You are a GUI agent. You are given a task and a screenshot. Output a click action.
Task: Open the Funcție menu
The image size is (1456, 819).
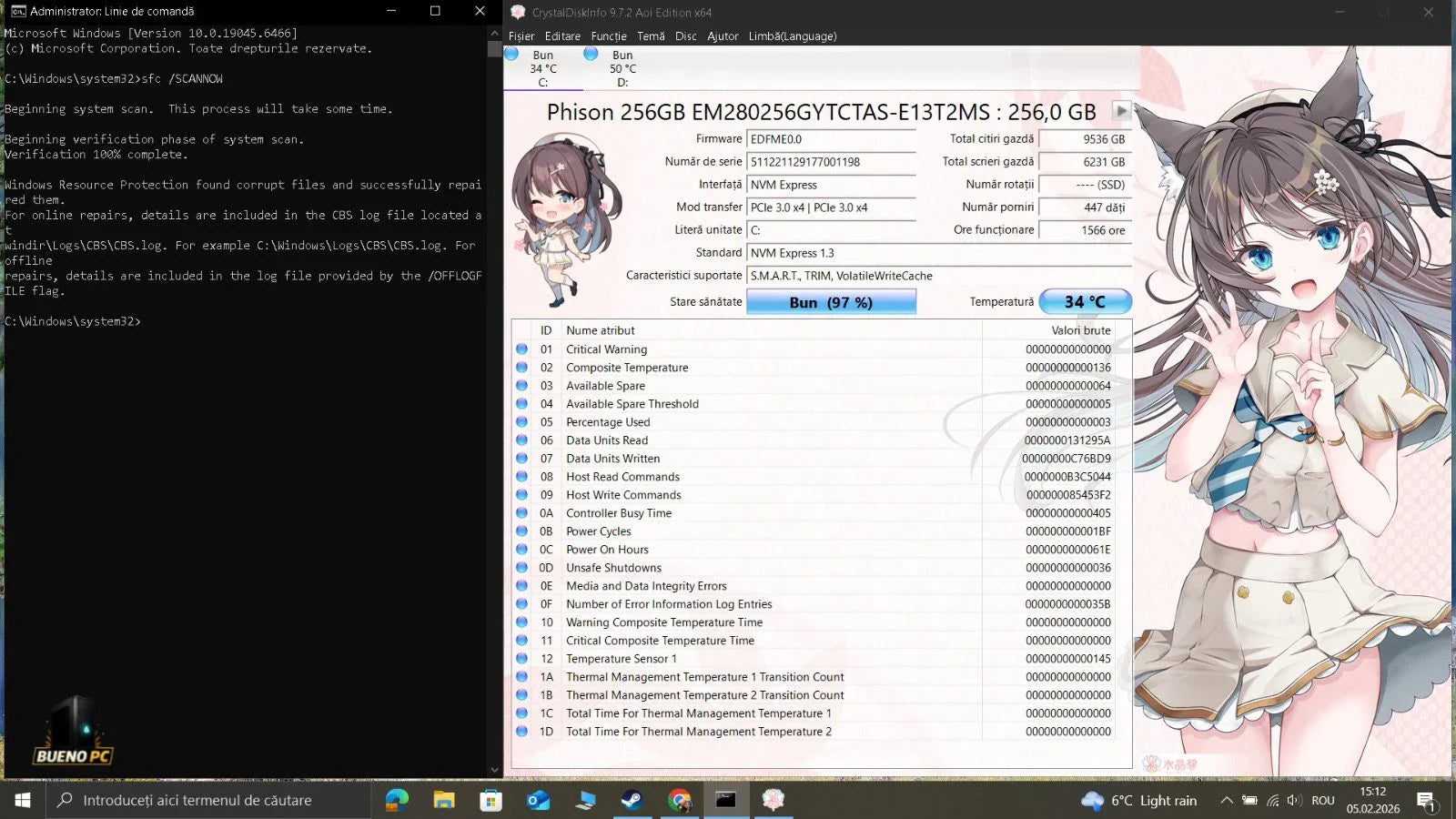click(609, 36)
